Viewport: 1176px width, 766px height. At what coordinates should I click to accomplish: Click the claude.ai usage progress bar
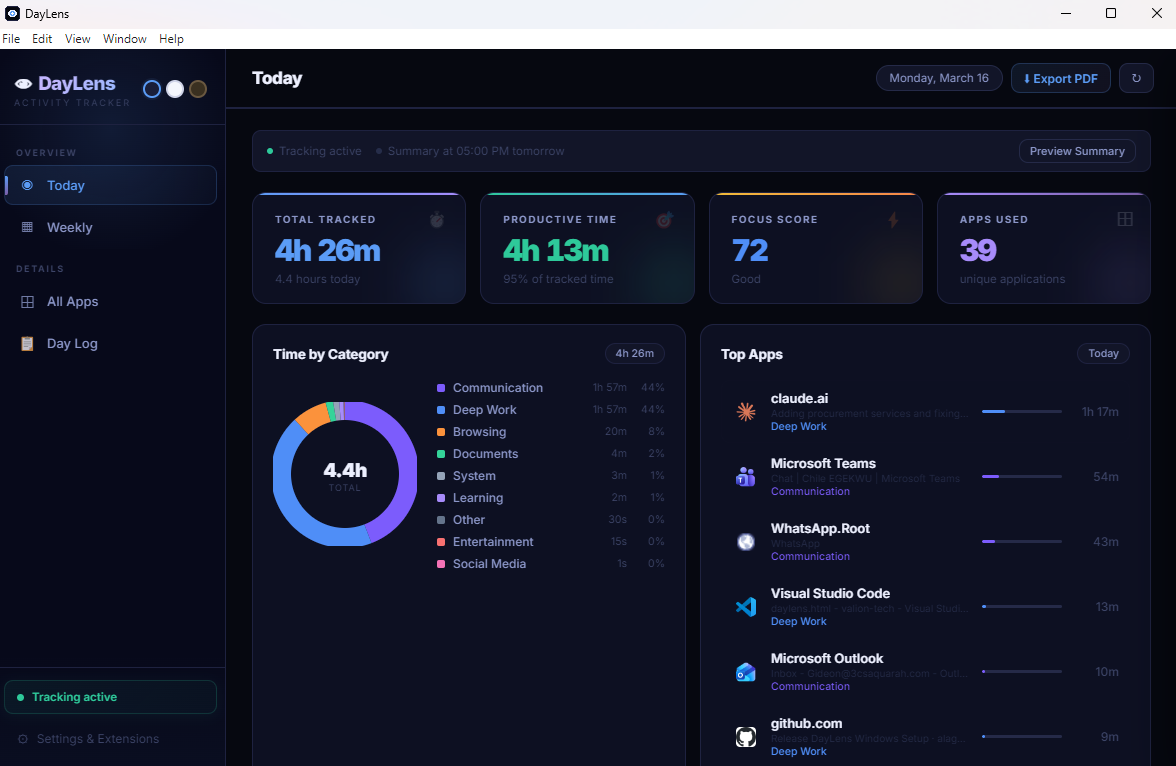tap(1022, 412)
